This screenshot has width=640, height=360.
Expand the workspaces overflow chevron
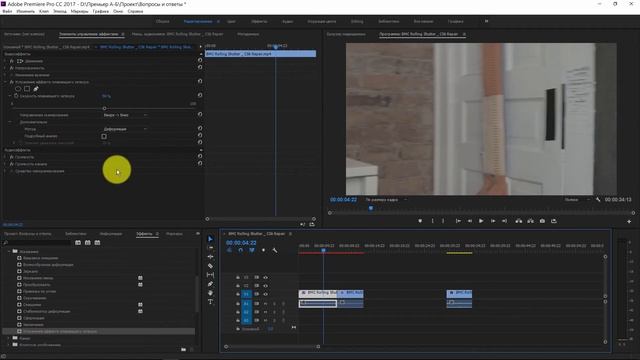pos(486,21)
